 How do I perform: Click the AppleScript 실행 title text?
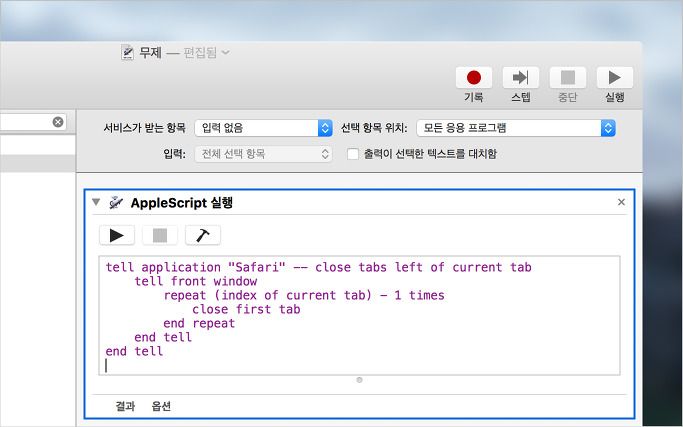[x=182, y=203]
